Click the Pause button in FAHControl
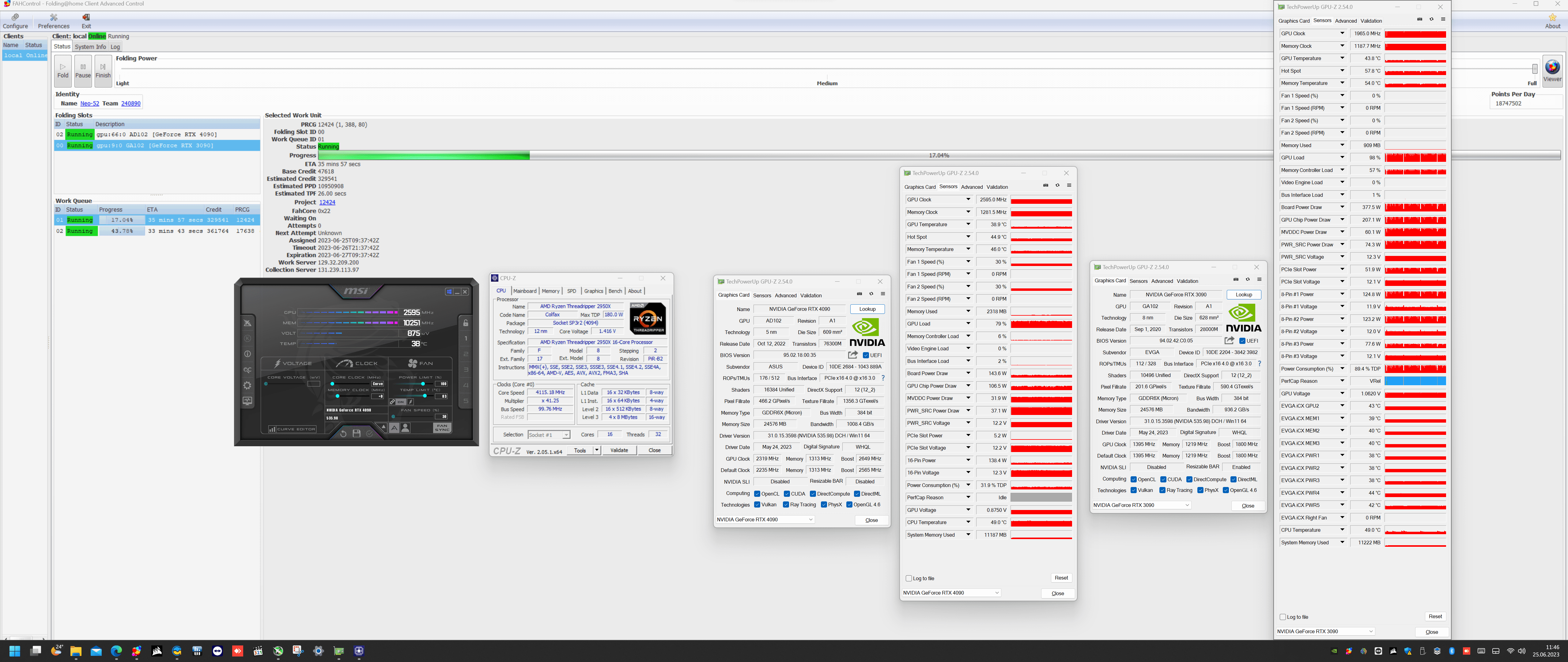 (83, 71)
